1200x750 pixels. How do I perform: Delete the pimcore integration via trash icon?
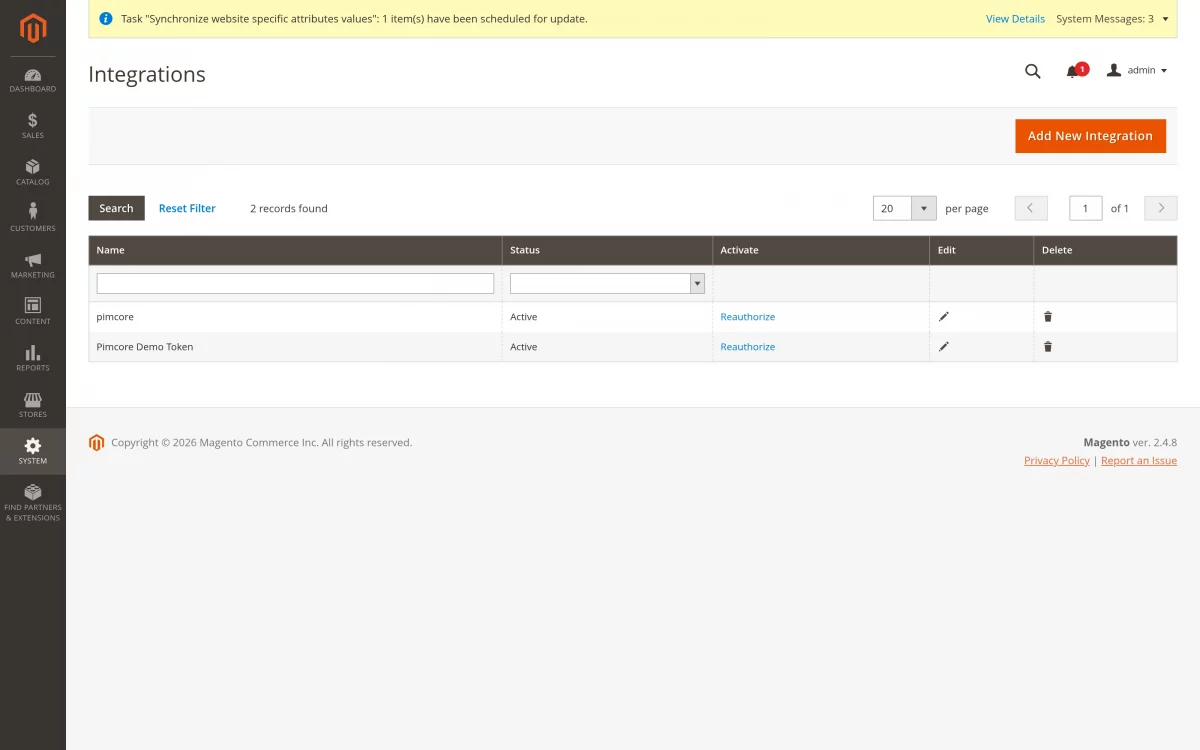tap(1048, 316)
